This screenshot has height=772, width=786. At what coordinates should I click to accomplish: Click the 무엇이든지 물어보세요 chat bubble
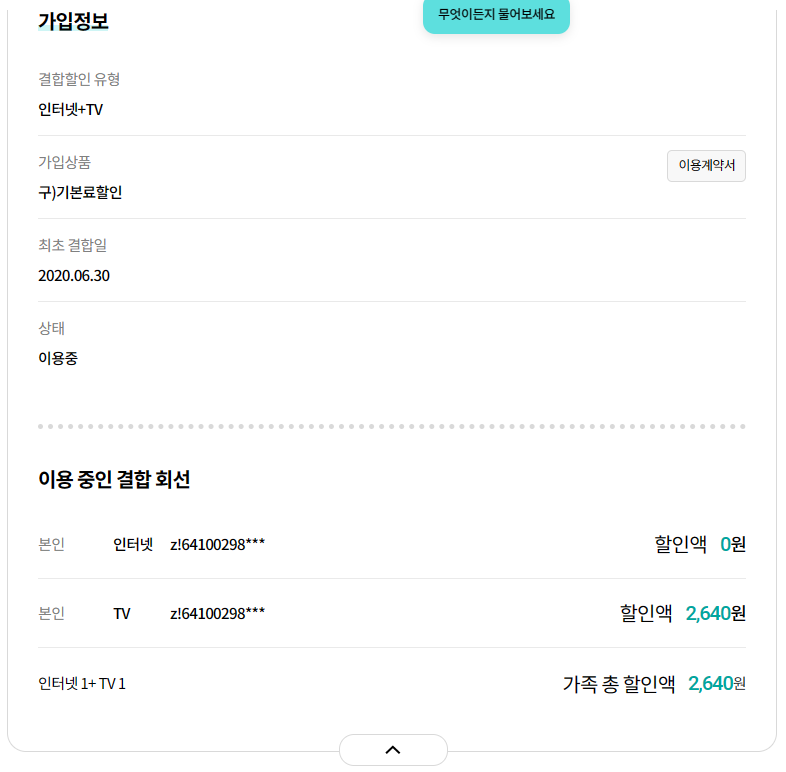(x=496, y=15)
